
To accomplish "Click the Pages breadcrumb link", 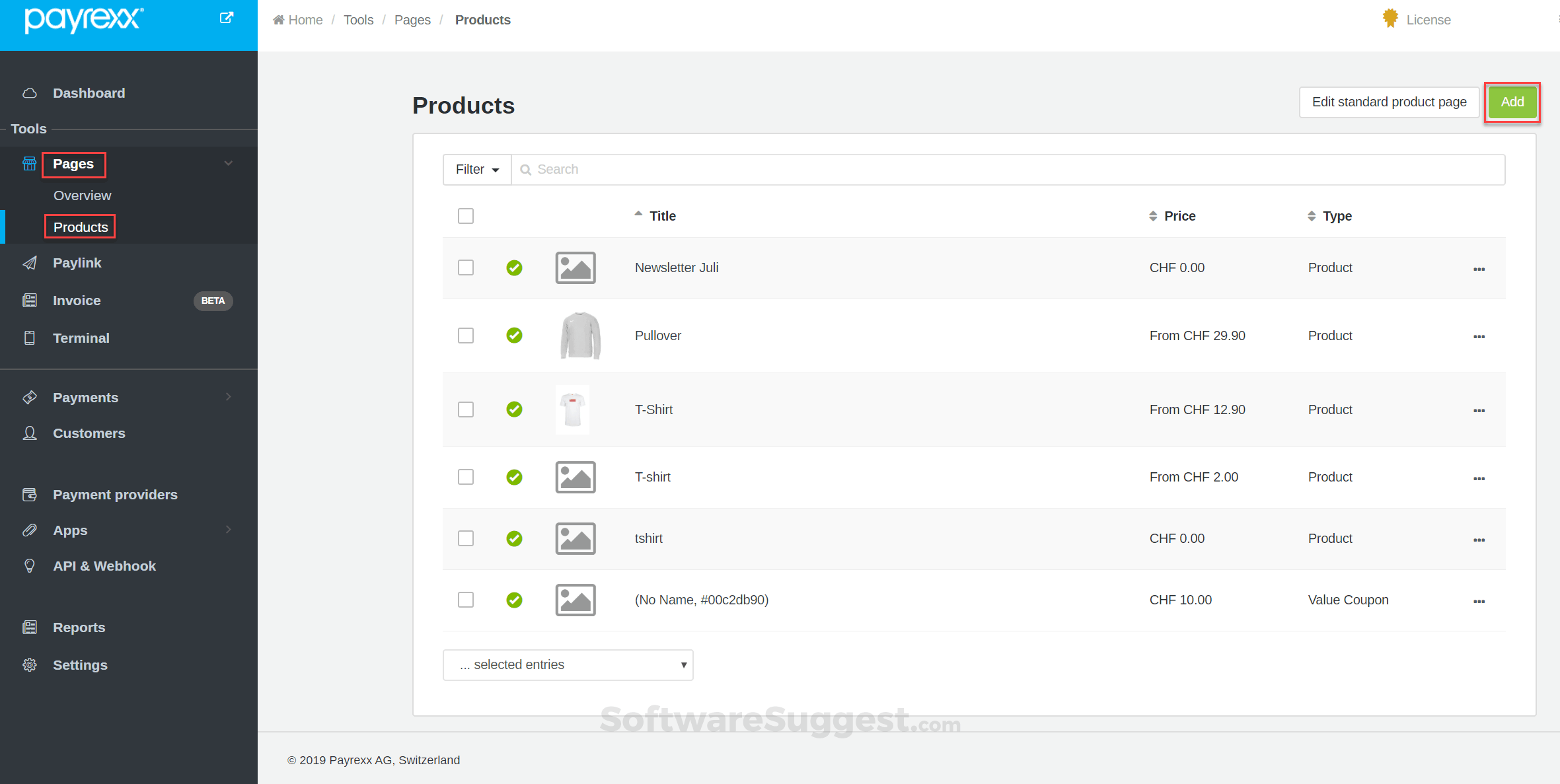I will pyautogui.click(x=412, y=20).
